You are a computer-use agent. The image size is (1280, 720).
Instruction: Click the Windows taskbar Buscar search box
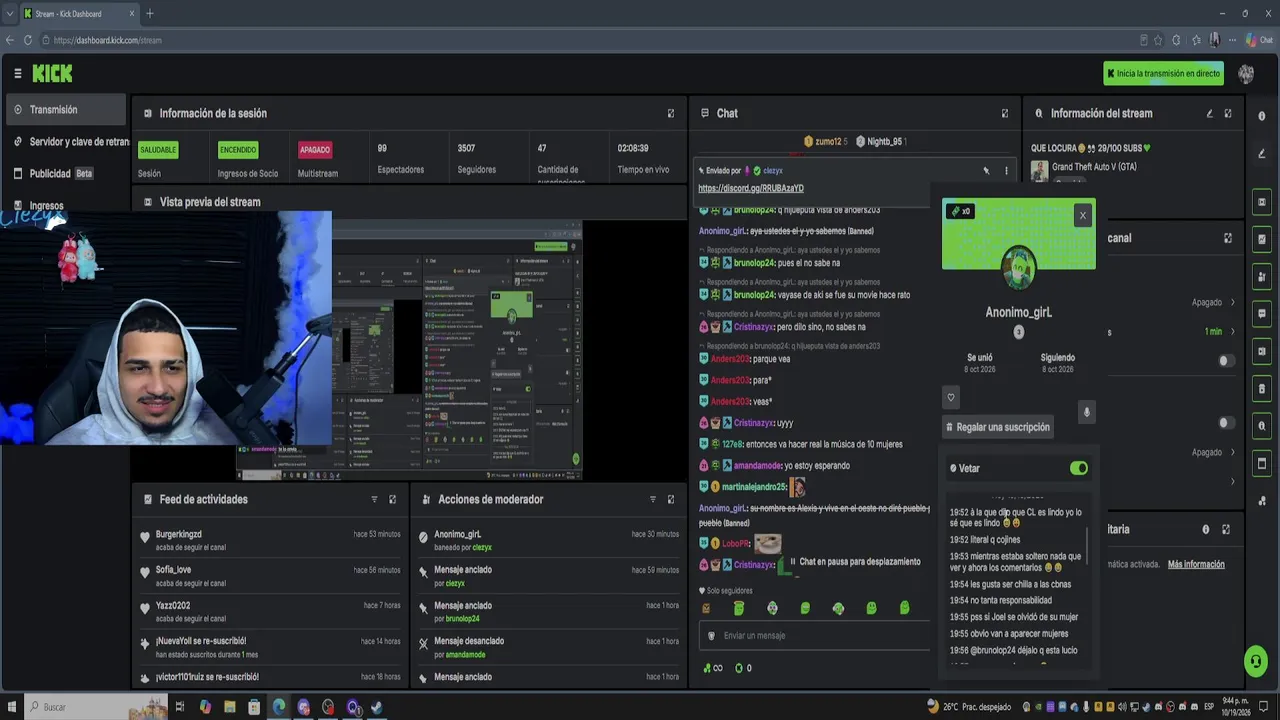tap(98, 707)
